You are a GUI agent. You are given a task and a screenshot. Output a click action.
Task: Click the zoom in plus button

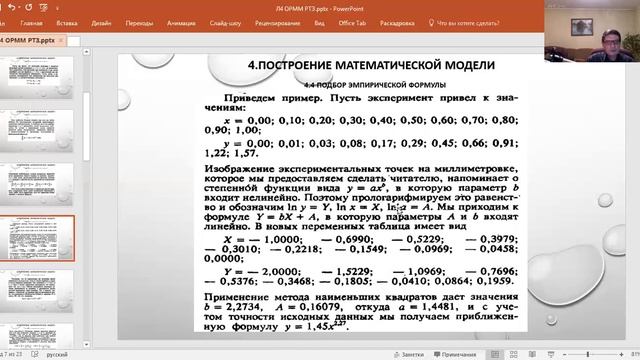point(621,355)
